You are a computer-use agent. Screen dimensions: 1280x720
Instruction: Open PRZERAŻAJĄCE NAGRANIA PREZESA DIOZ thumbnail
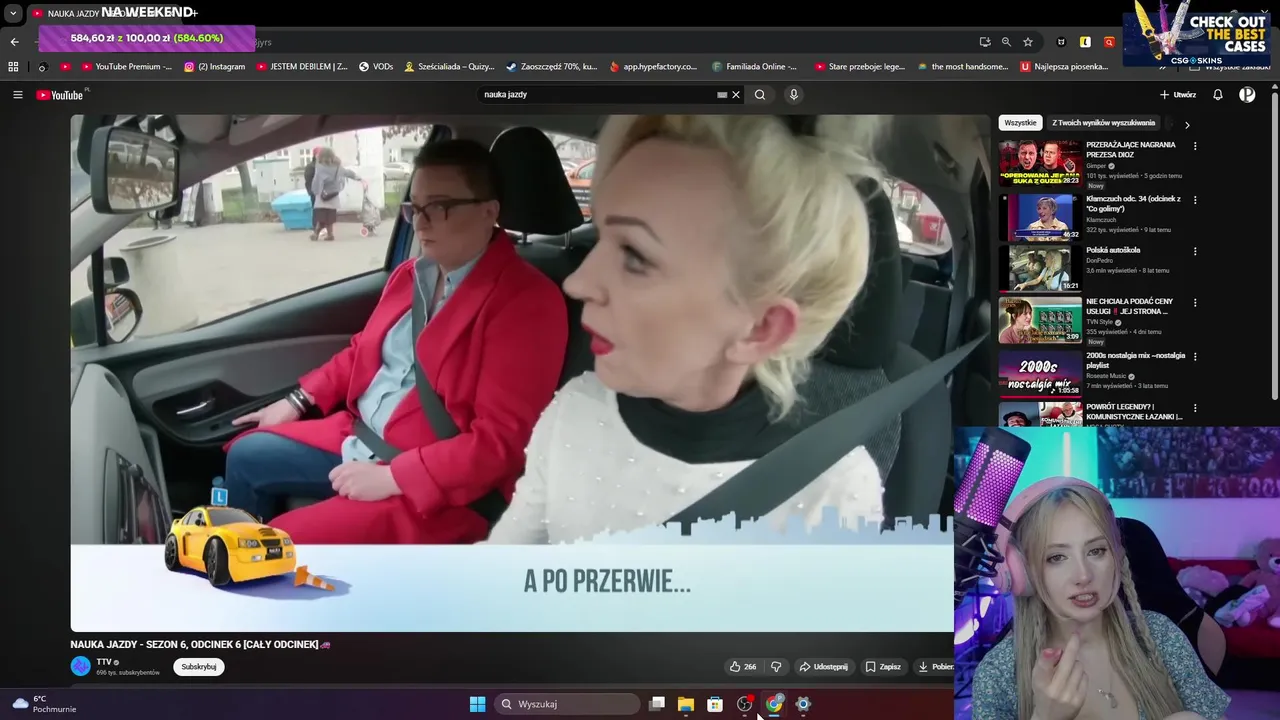(x=1040, y=162)
